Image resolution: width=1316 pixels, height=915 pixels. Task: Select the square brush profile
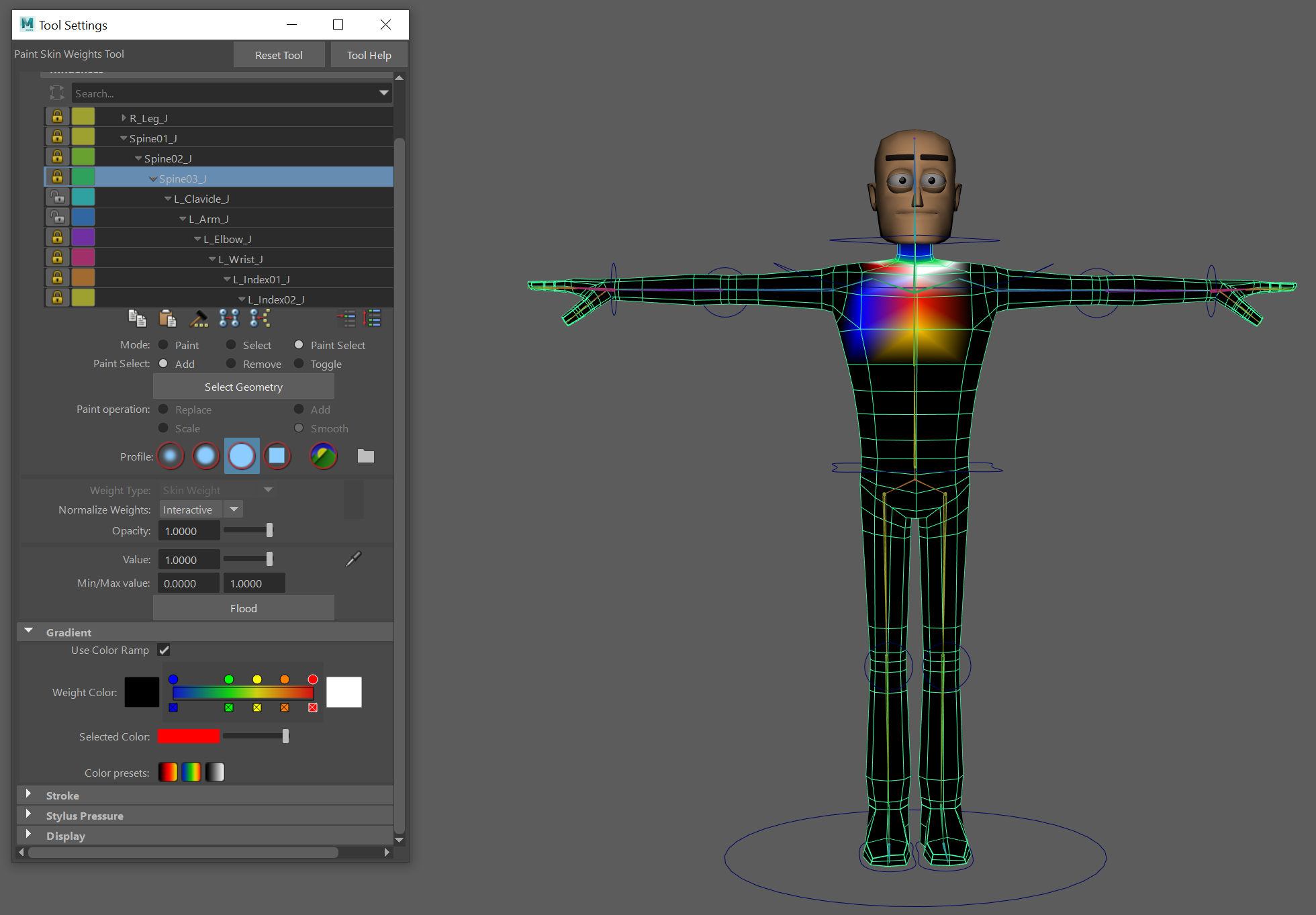[277, 456]
